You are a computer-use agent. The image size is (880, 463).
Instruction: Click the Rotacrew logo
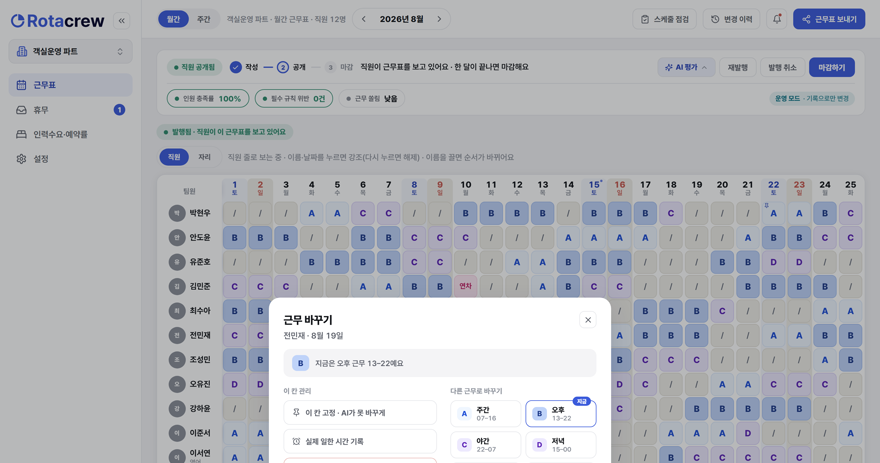click(x=57, y=21)
